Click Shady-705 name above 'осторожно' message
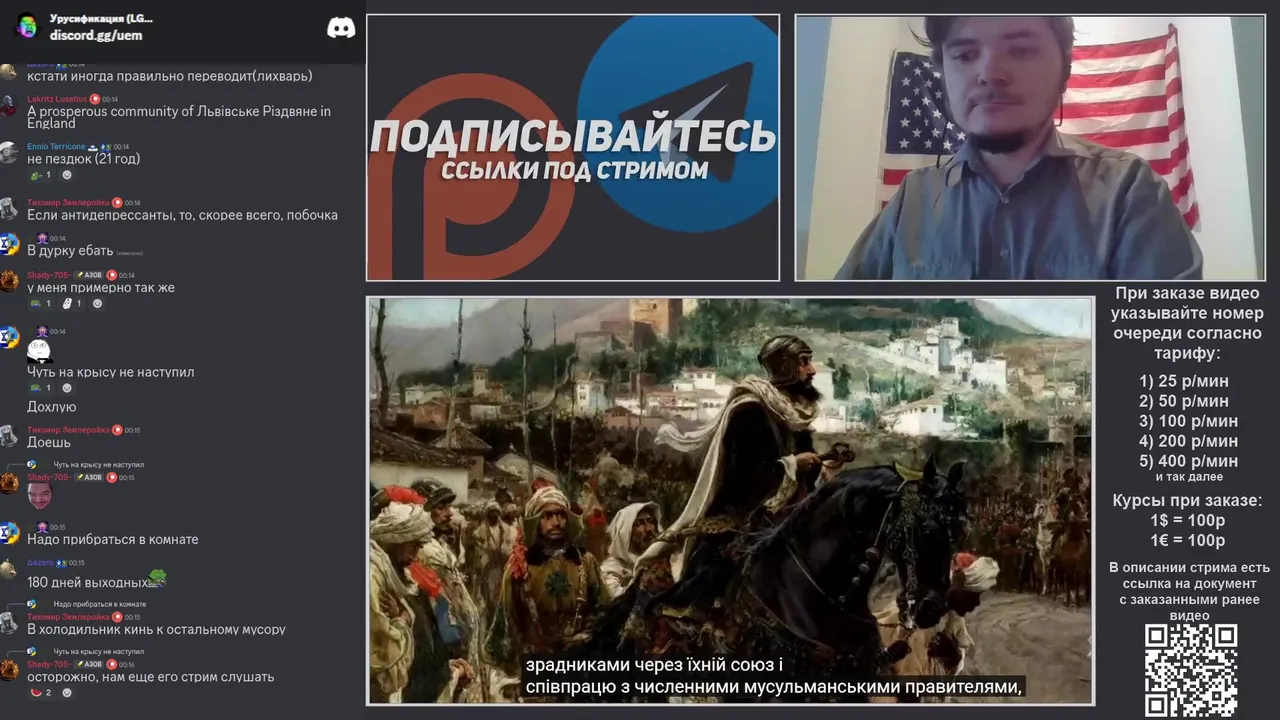This screenshot has width=1280, height=720. tap(49, 664)
